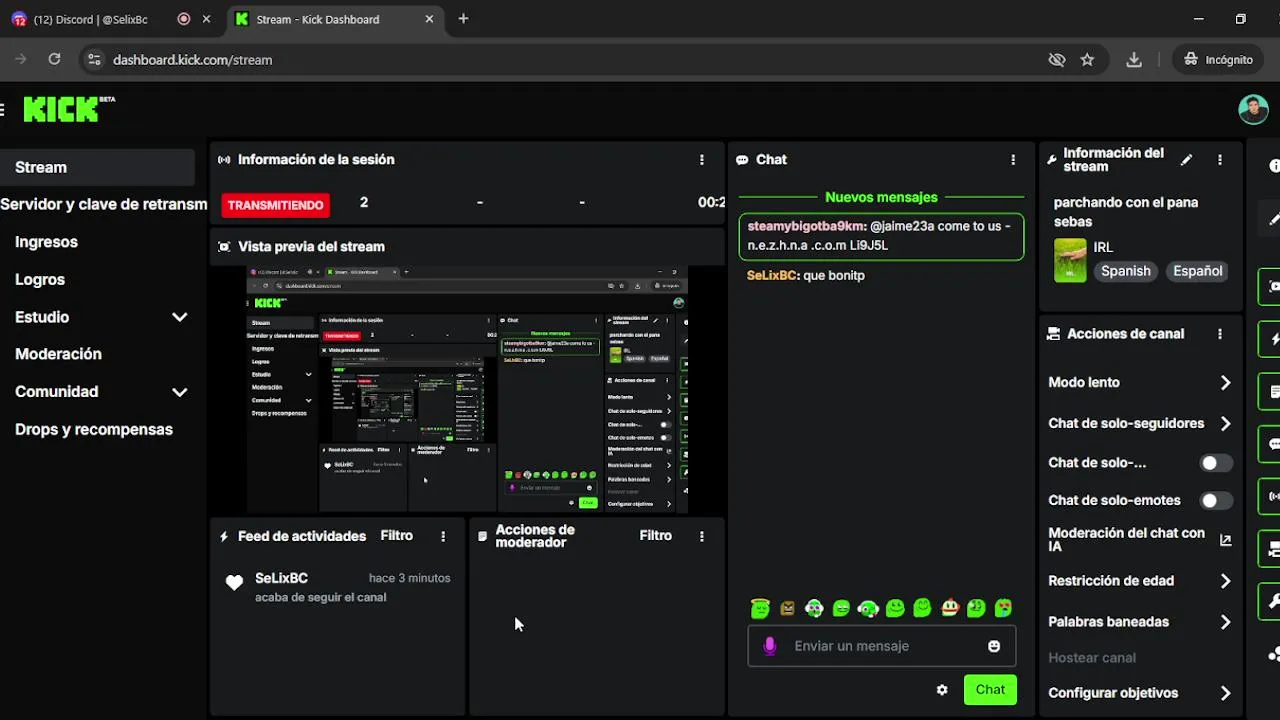Select the green emote wearing a red-and-white hat
Image resolution: width=1280 pixels, height=720 pixels.
[x=949, y=608]
